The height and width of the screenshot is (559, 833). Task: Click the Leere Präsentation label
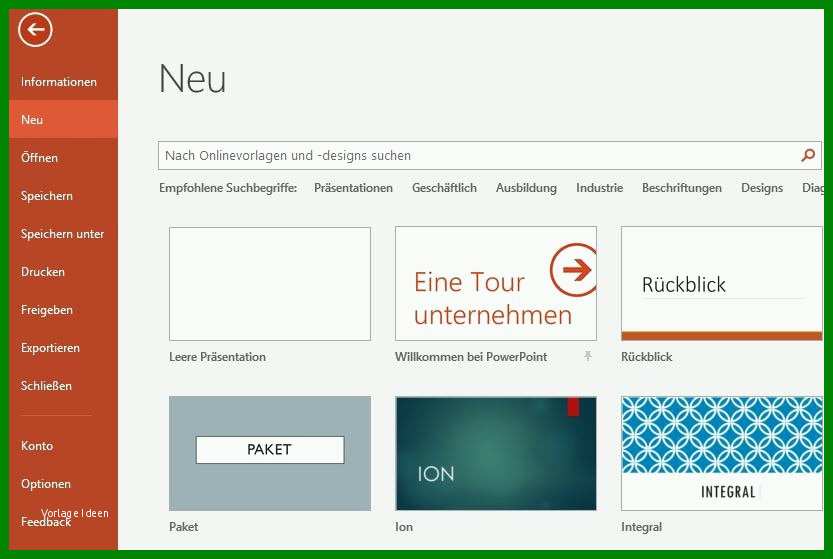click(x=217, y=357)
